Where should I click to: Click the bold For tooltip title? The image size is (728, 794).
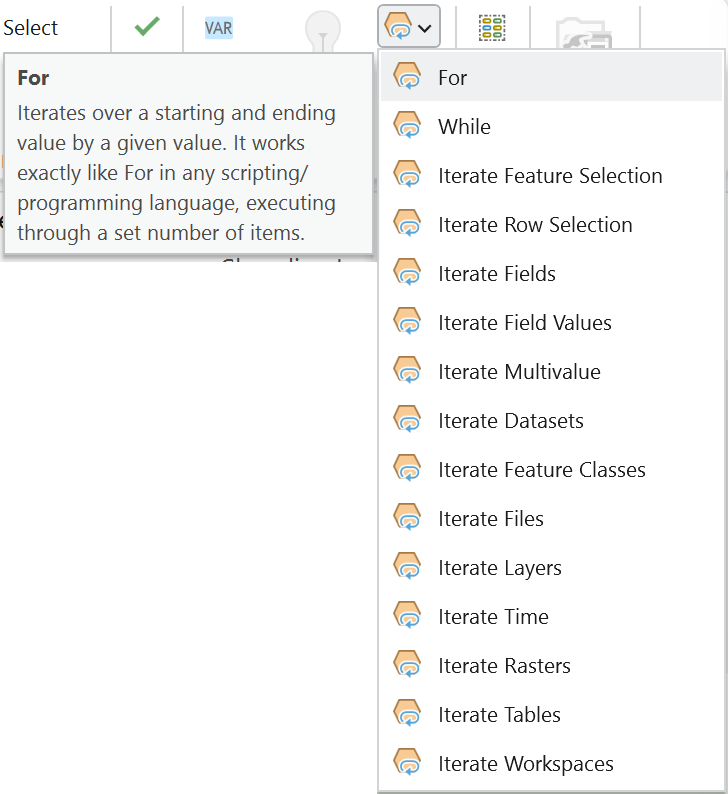(x=33, y=78)
